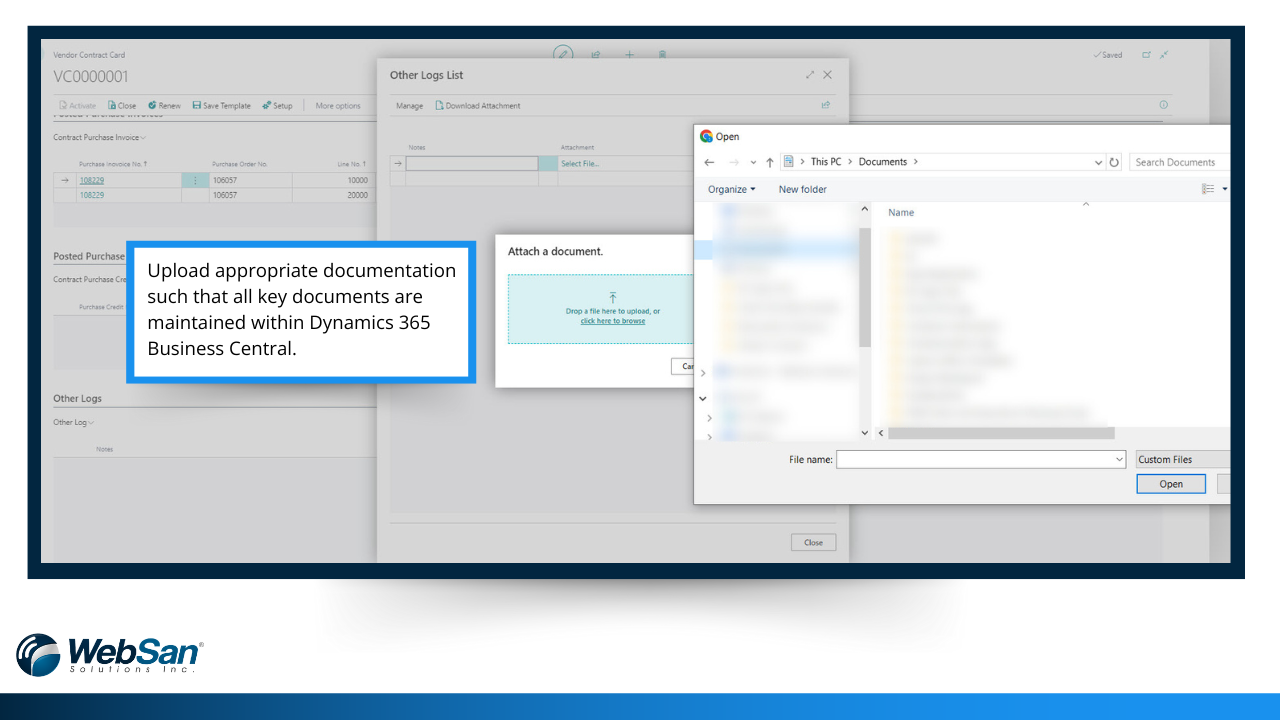Go back in the Open file dialog
Image resolution: width=1280 pixels, height=720 pixels.
click(x=709, y=162)
